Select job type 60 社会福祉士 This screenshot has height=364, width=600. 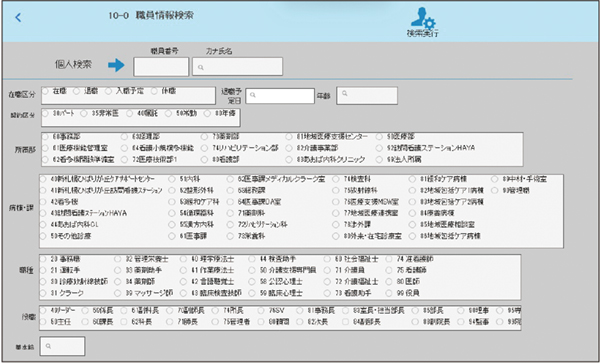327,259
